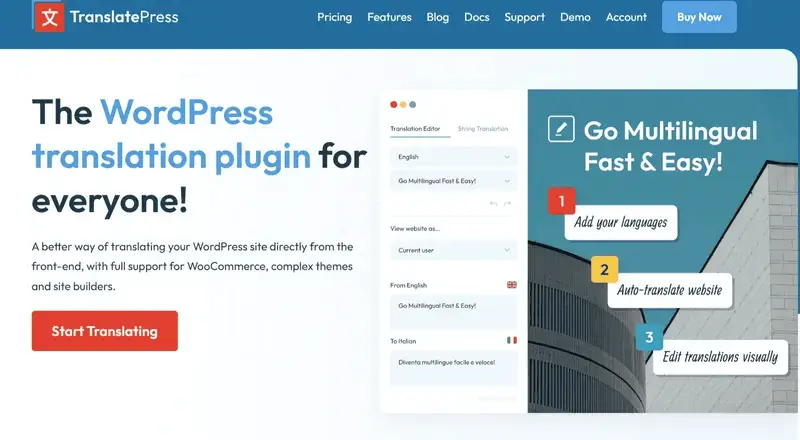Click the TranslatePress brand name
800x440 pixels.
click(x=124, y=17)
